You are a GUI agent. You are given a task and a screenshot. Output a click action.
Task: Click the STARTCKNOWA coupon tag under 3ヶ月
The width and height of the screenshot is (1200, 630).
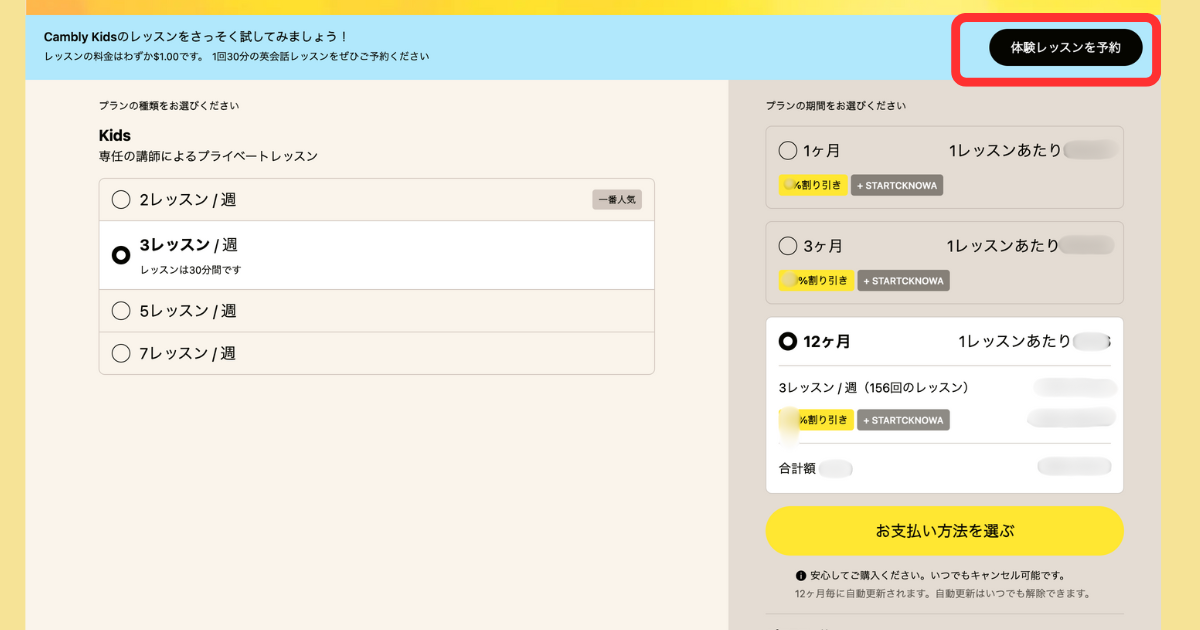coord(903,281)
